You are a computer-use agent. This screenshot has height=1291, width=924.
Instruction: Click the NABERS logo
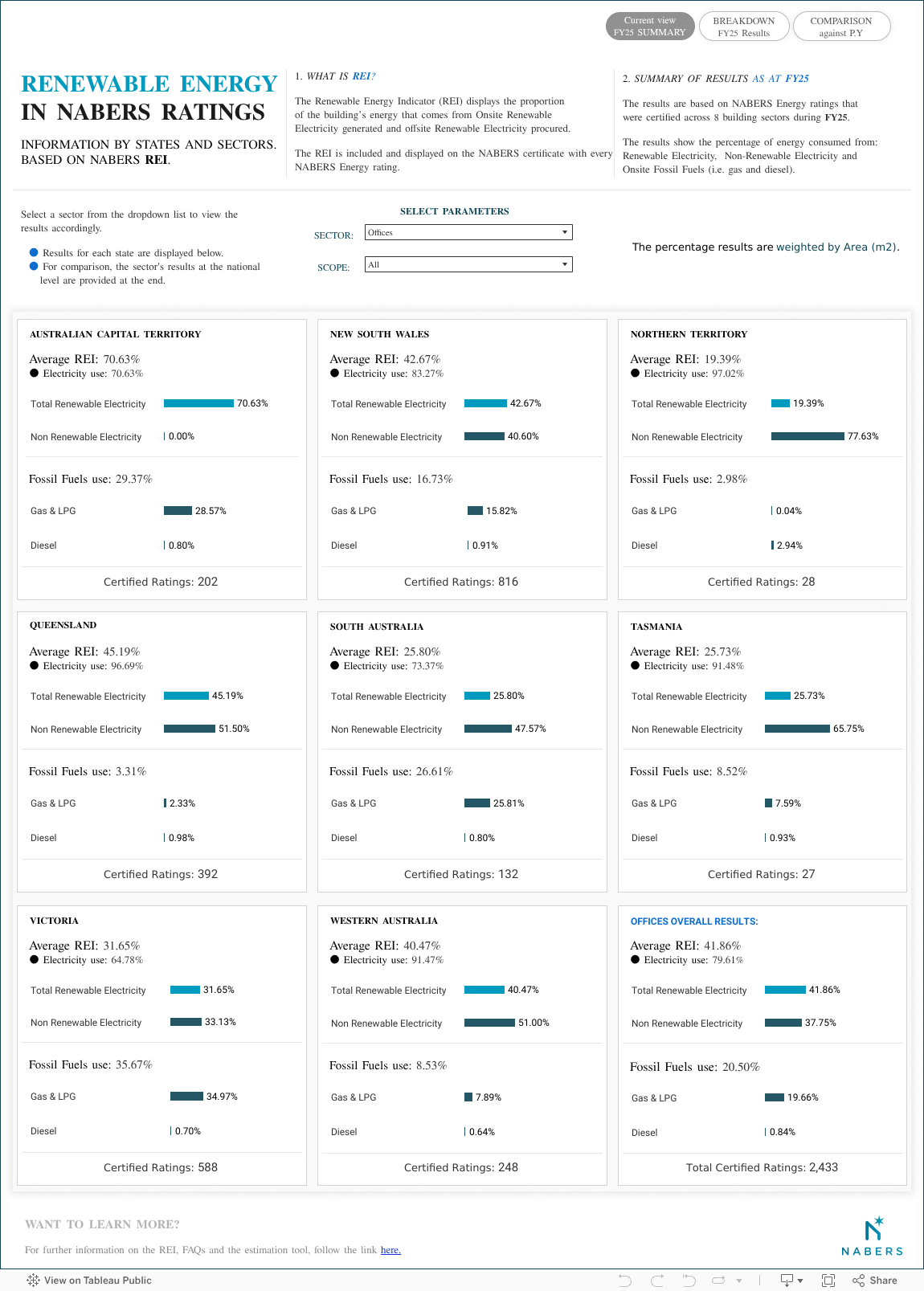(873, 1236)
